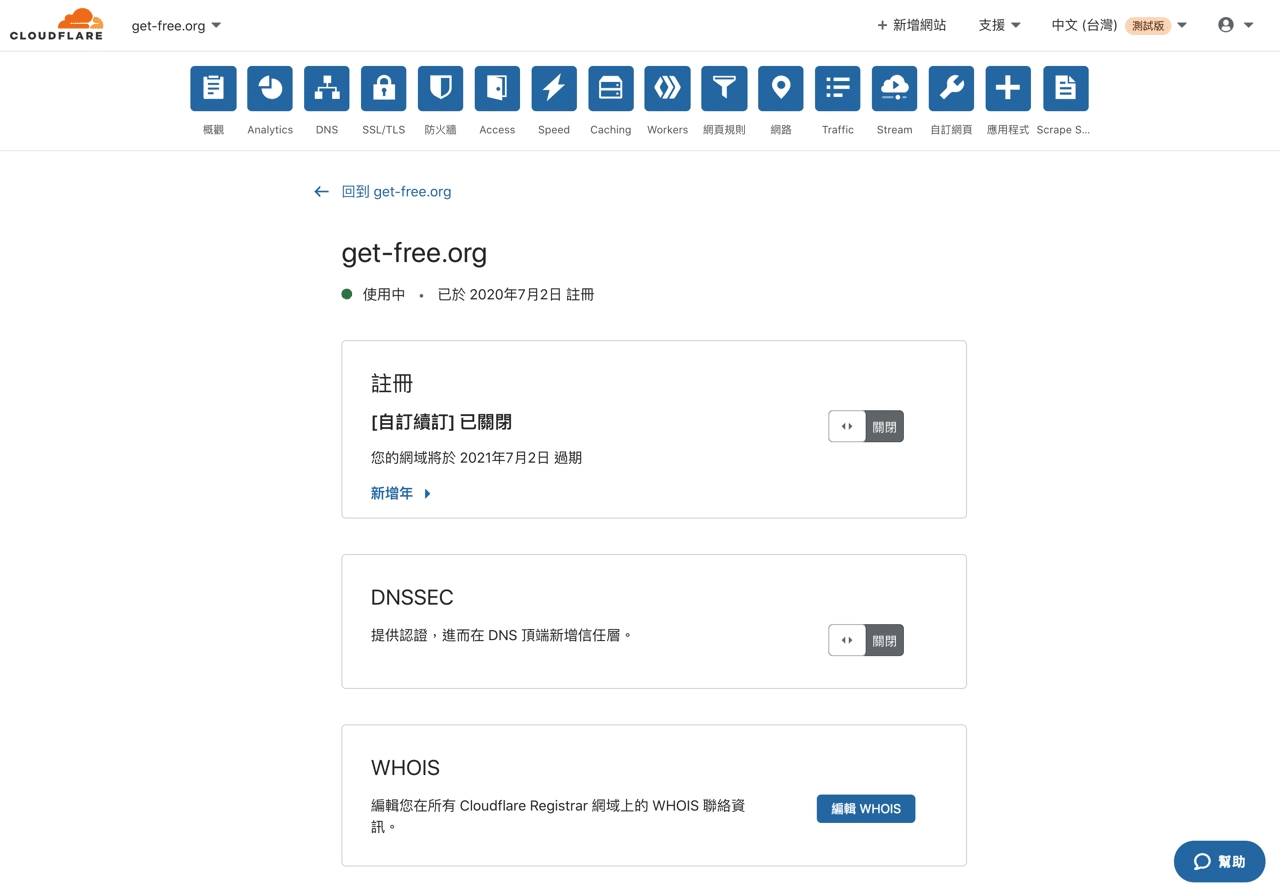
Task: Click the 測試版 beta badge
Action: click(x=1148, y=26)
